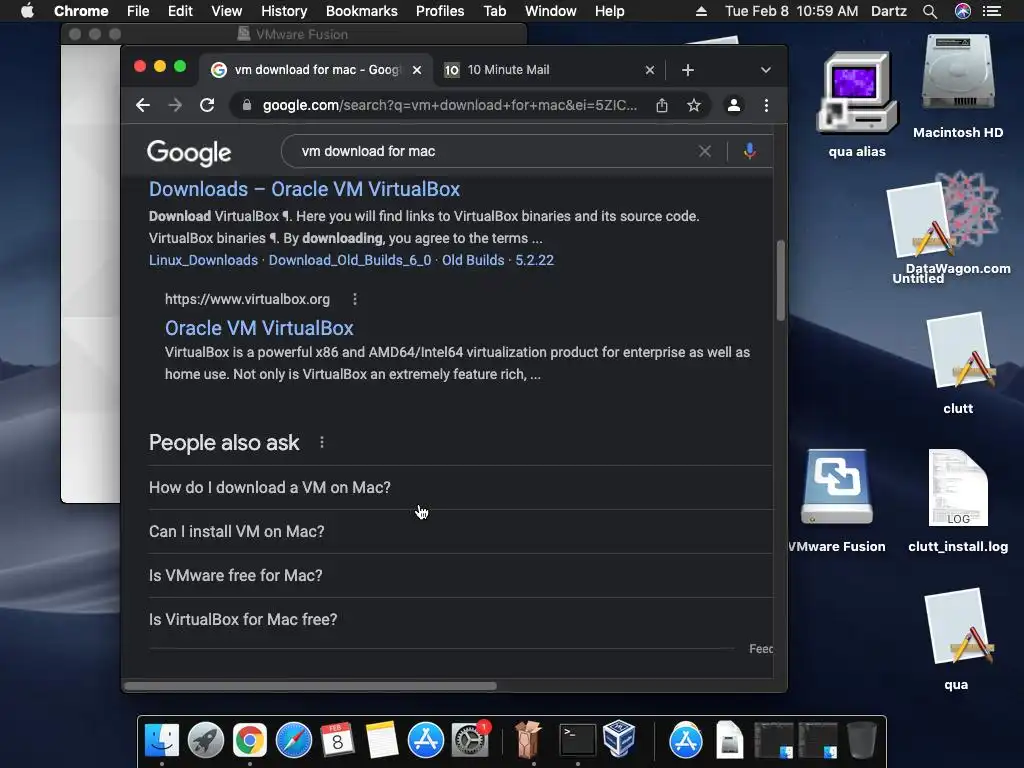The width and height of the screenshot is (1024, 768).
Task: Click the vertical page scrollbar
Action: [780, 281]
